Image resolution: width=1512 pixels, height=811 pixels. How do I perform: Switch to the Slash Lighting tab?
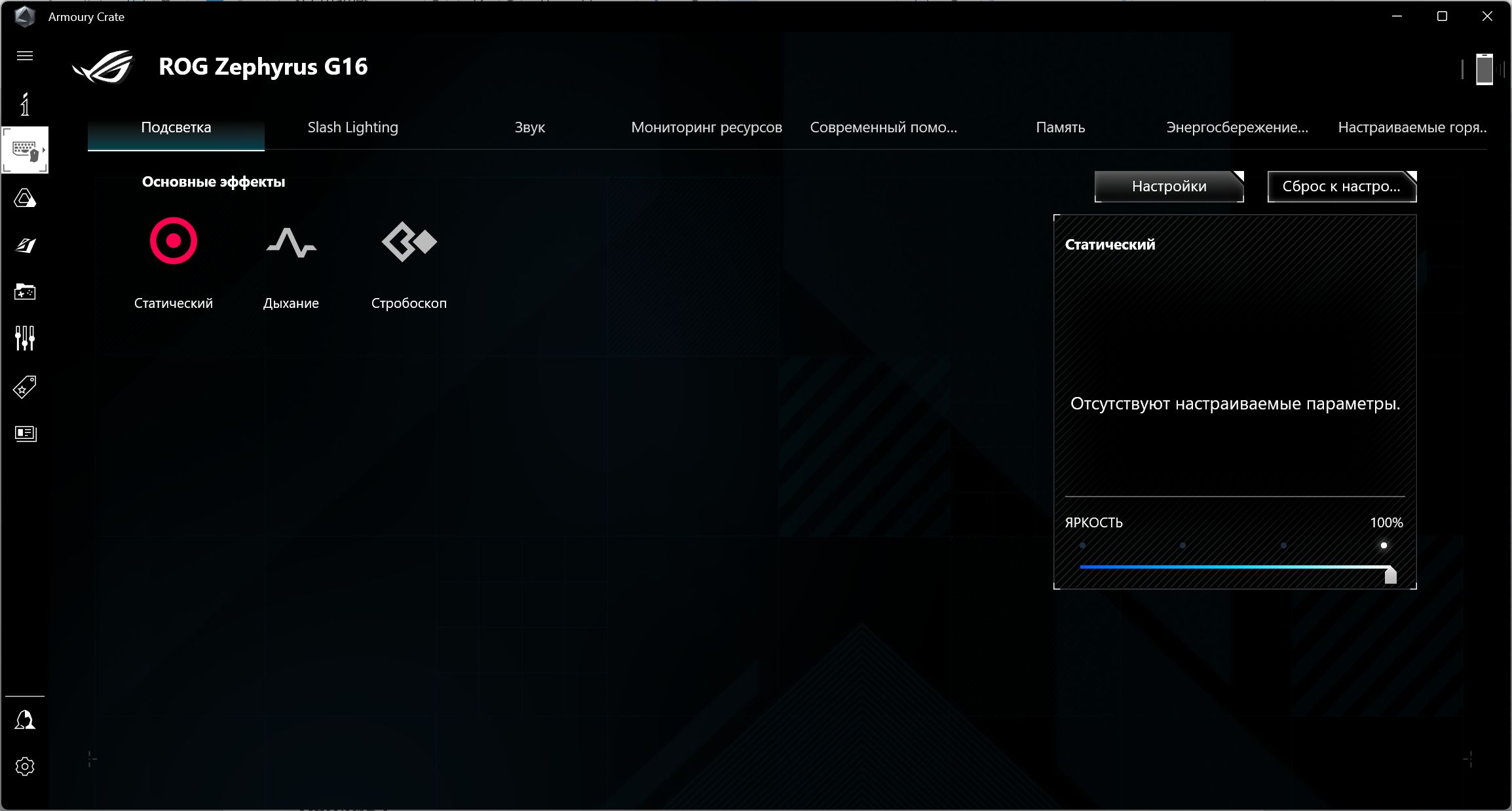pos(353,128)
